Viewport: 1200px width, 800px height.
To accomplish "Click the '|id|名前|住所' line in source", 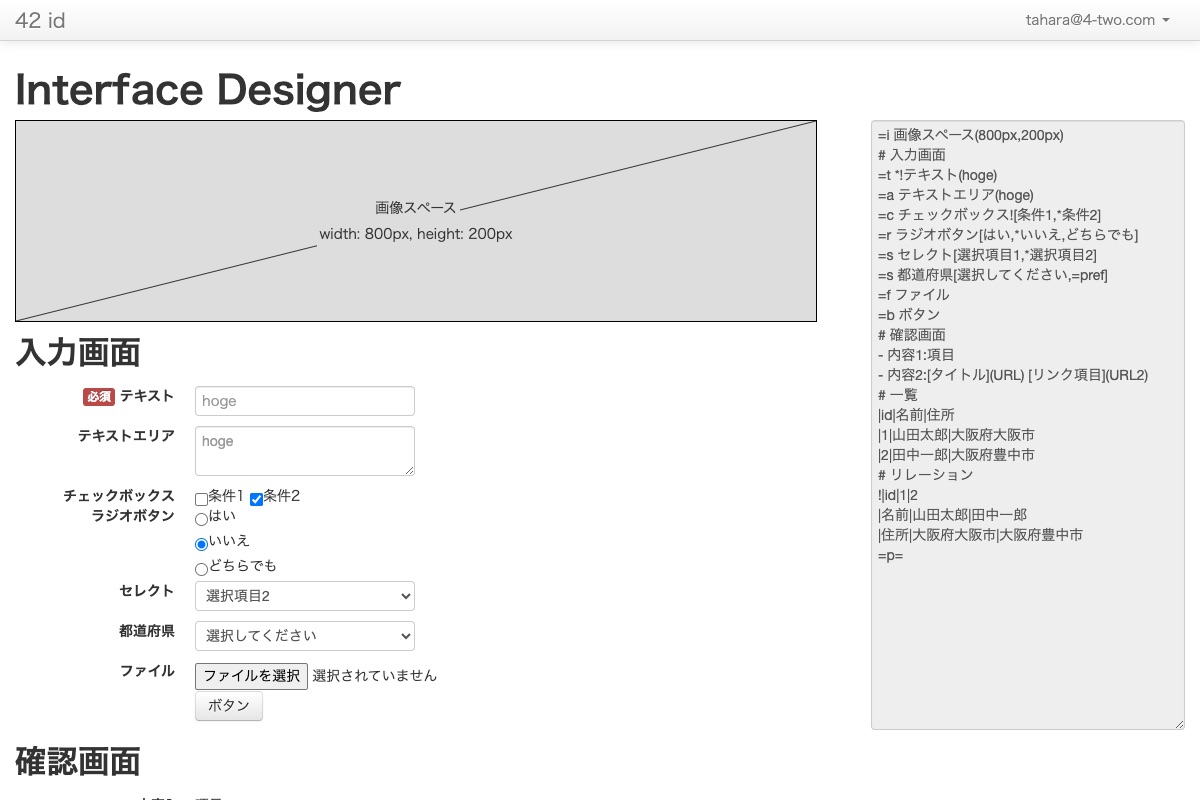I will coord(916,415).
